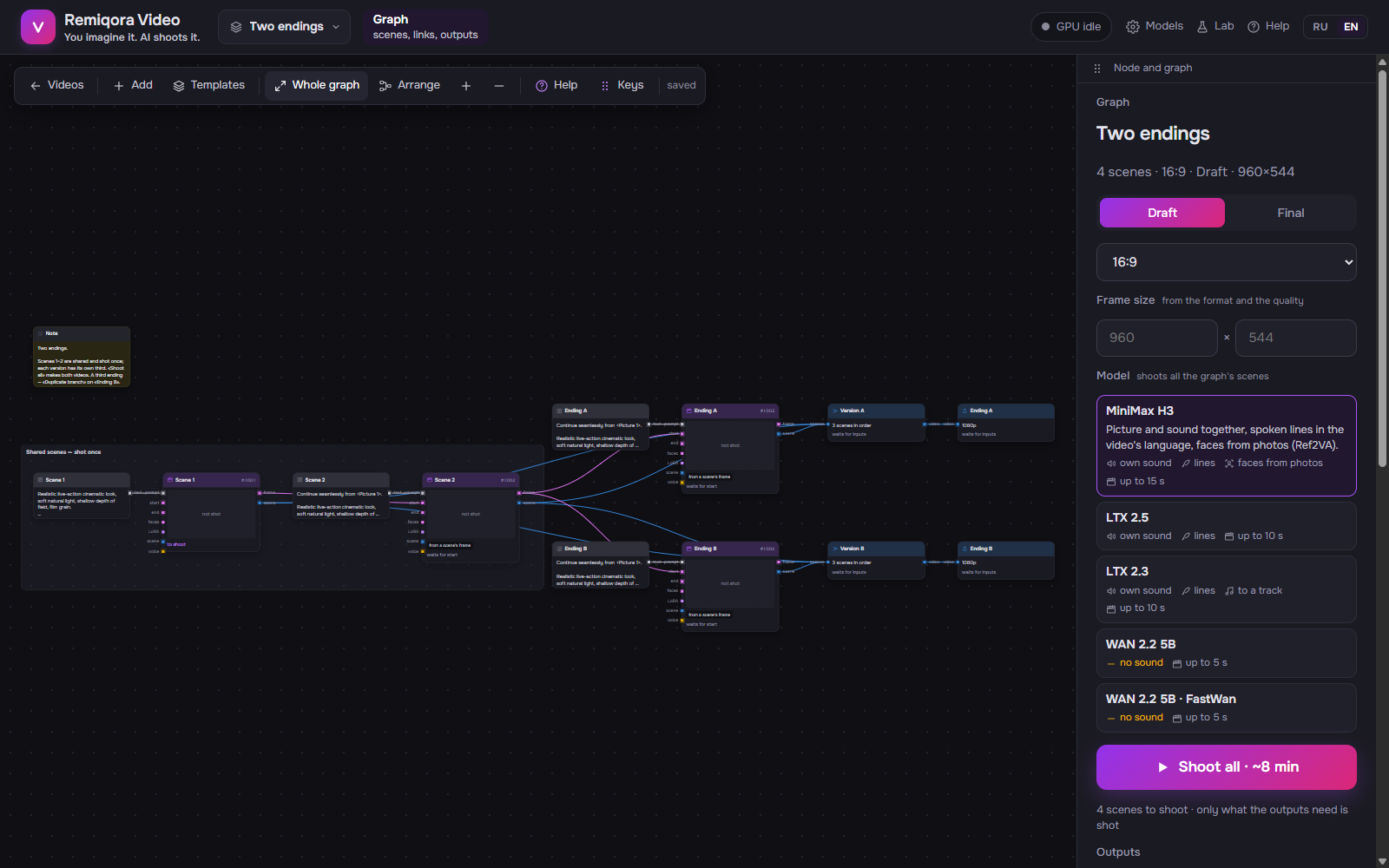Select the Note node on canvas

point(82,357)
